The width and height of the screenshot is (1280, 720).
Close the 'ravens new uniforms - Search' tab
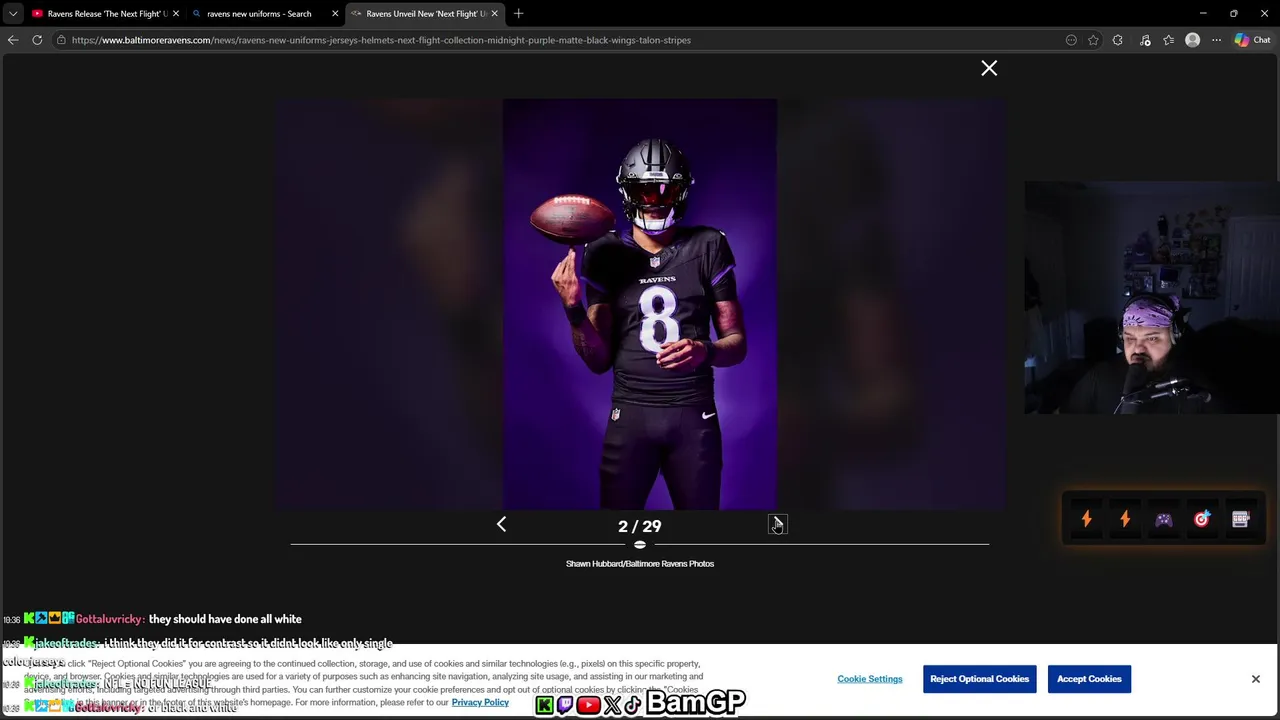pyautogui.click(x=335, y=13)
